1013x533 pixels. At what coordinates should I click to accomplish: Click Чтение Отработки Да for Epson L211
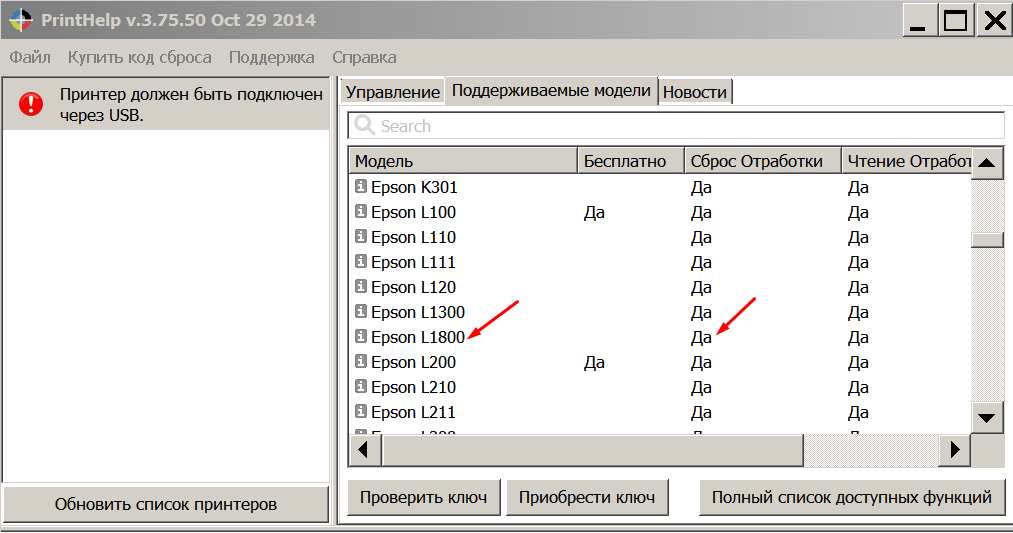(x=858, y=413)
